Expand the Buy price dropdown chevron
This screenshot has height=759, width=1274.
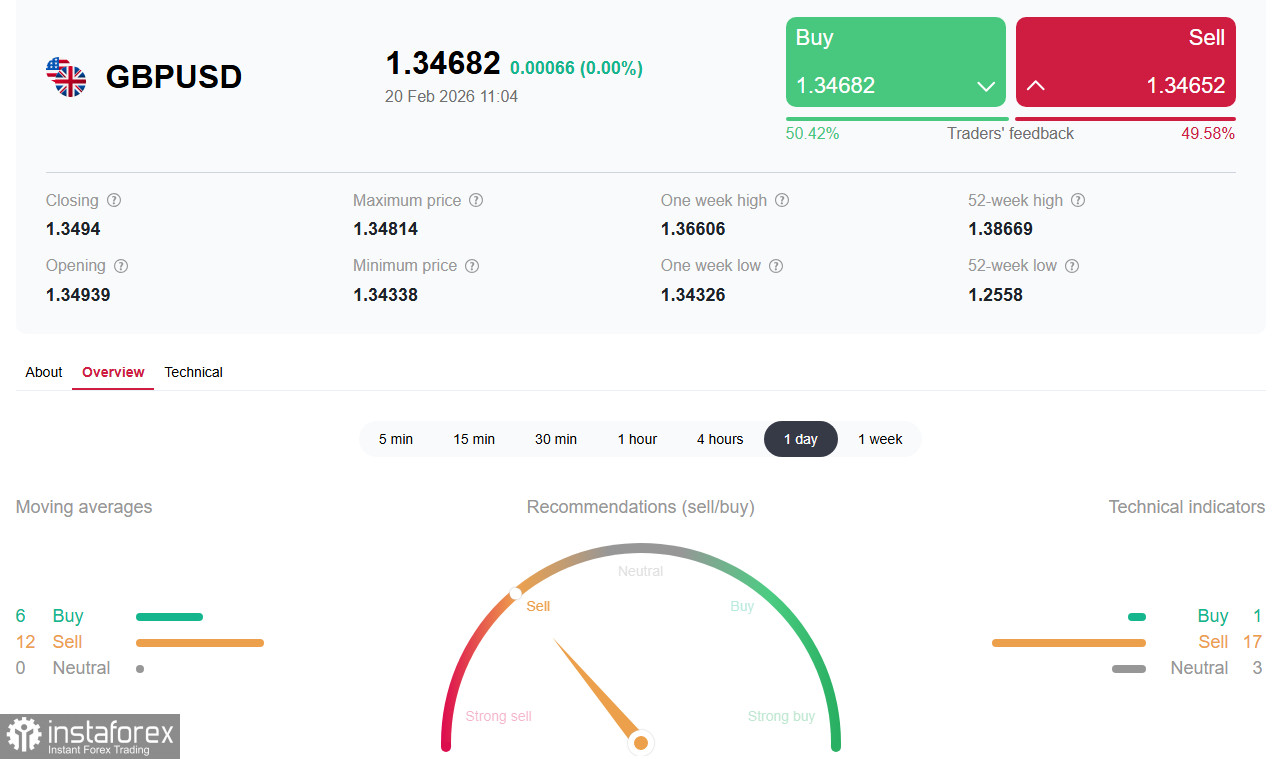[x=985, y=87]
